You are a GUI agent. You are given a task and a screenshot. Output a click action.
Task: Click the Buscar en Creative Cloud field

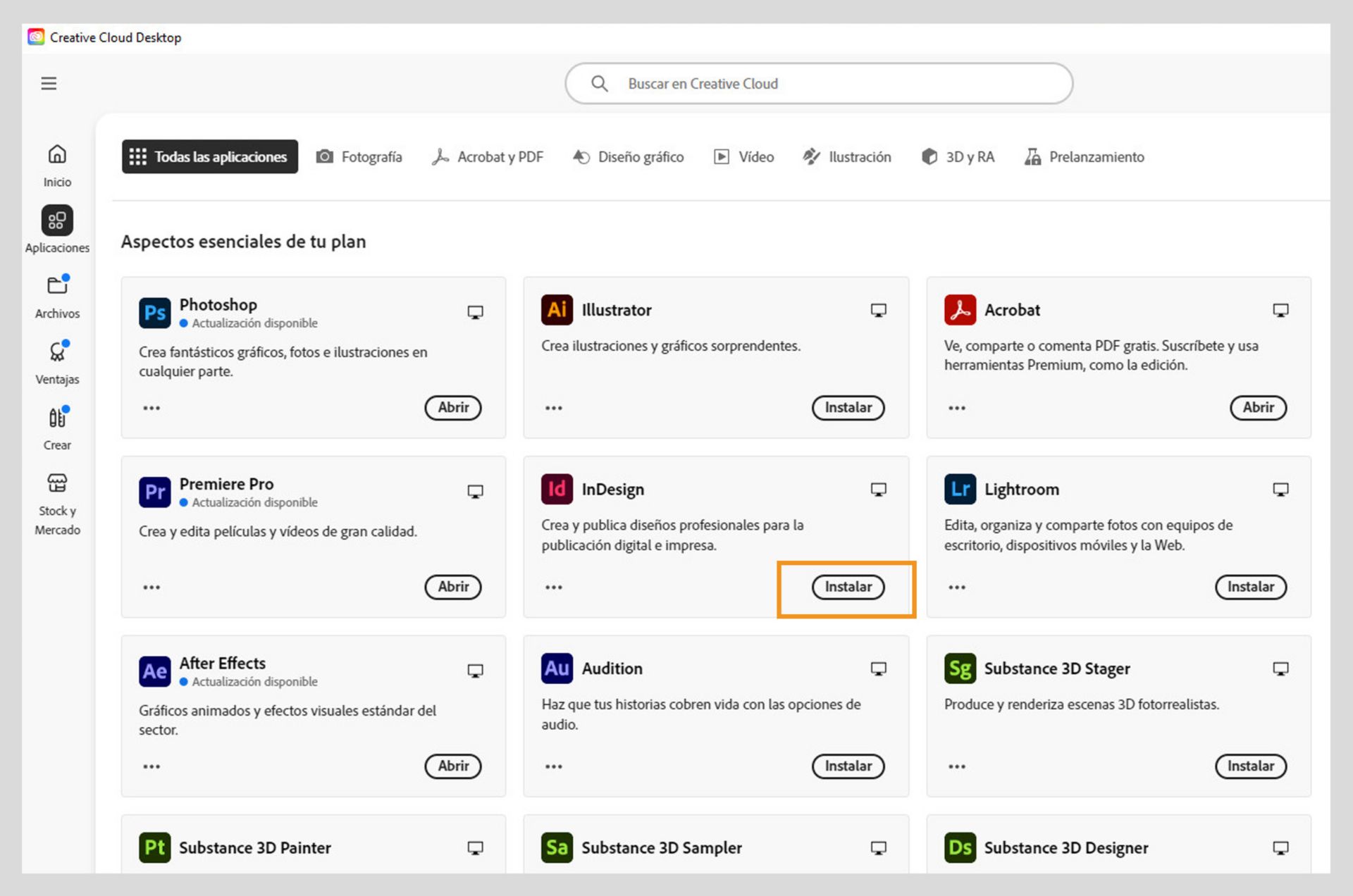coord(817,84)
